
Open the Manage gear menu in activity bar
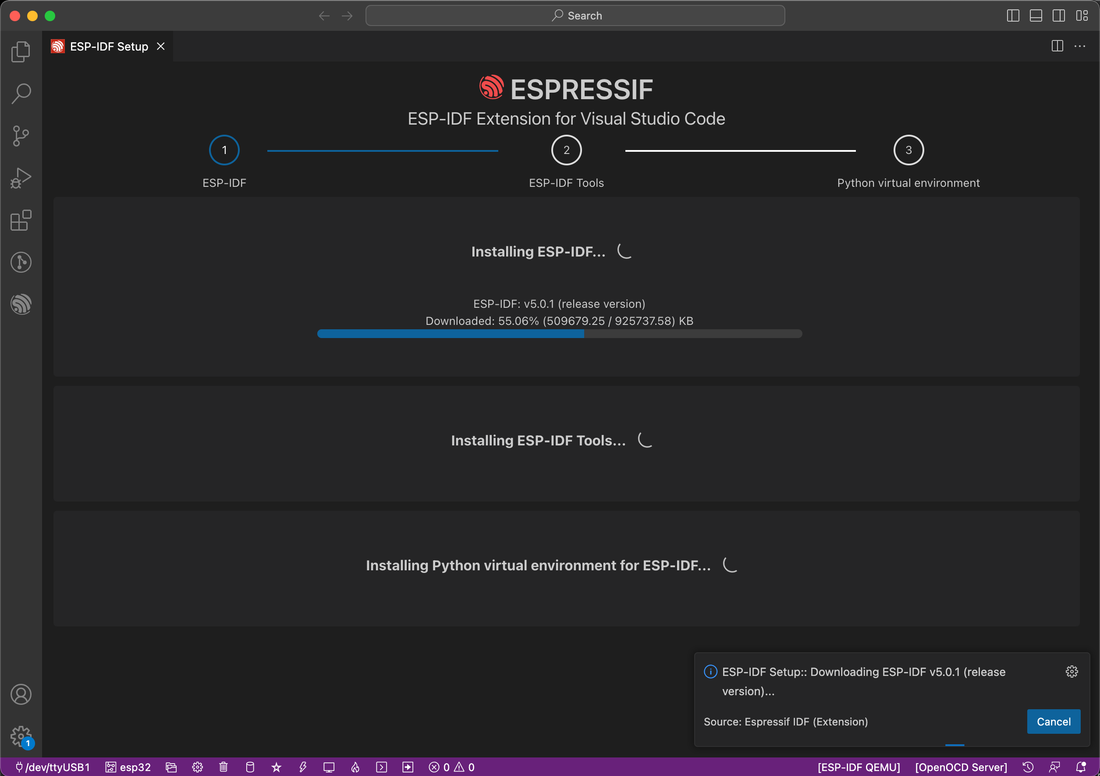click(21, 736)
